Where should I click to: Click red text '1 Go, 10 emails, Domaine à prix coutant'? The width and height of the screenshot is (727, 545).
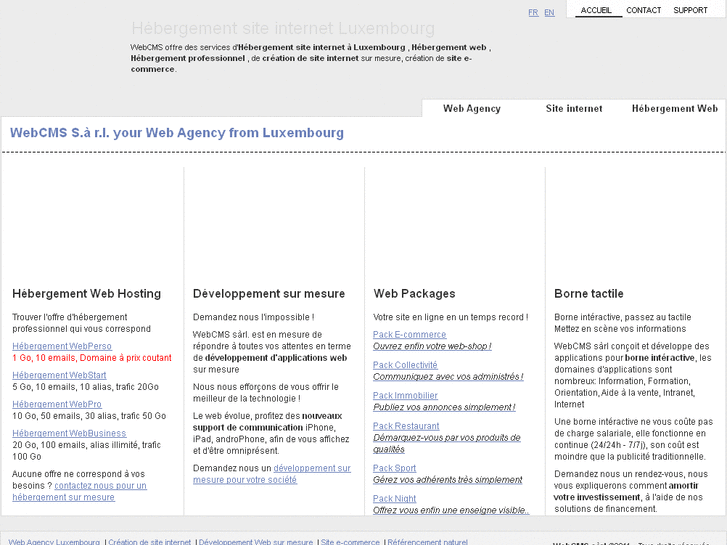click(92, 358)
